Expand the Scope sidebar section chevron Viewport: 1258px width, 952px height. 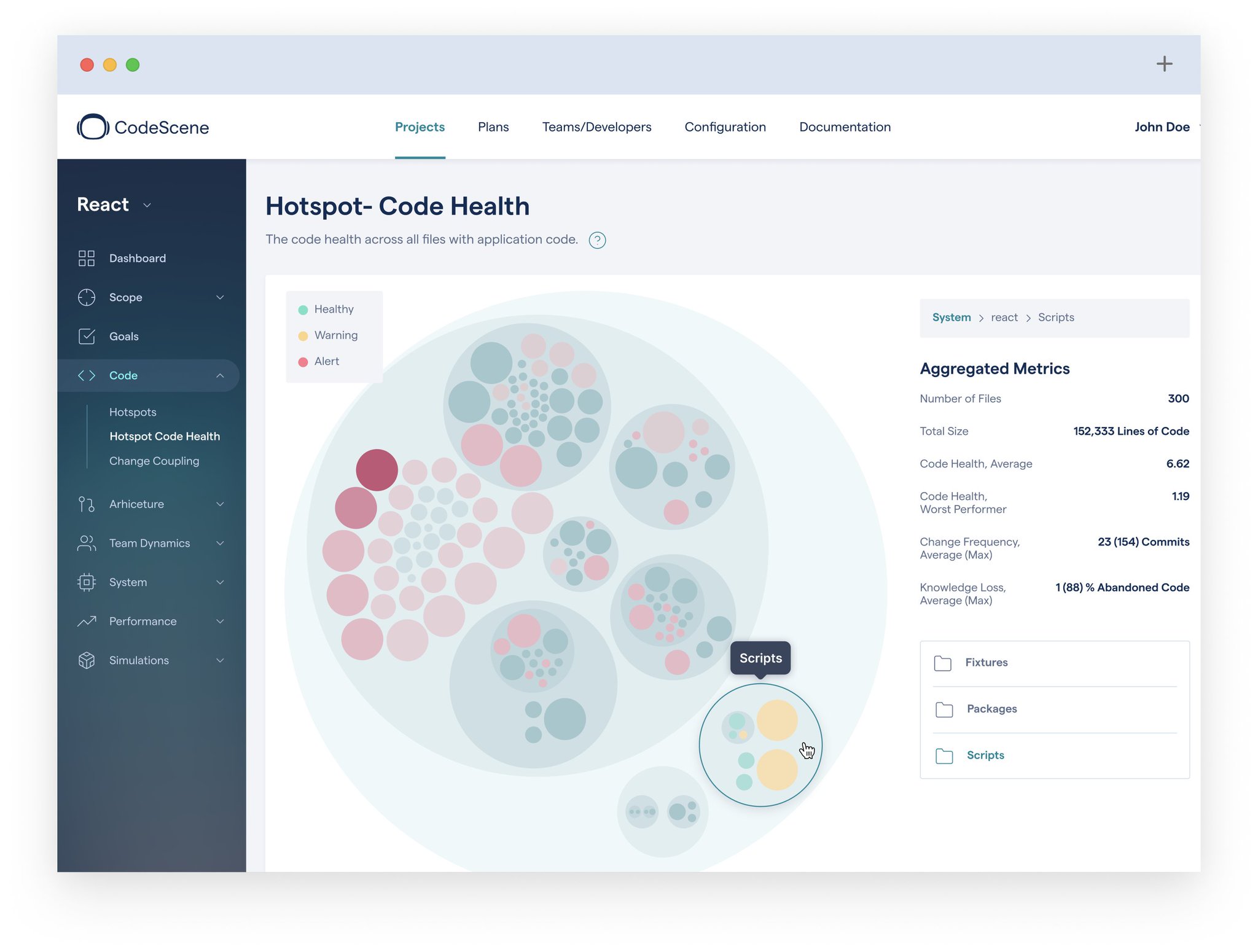[220, 297]
